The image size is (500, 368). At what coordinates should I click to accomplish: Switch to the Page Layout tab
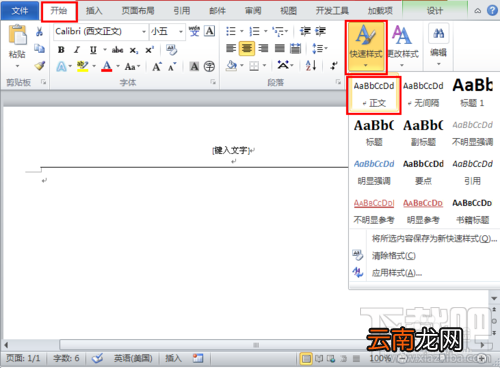point(138,11)
